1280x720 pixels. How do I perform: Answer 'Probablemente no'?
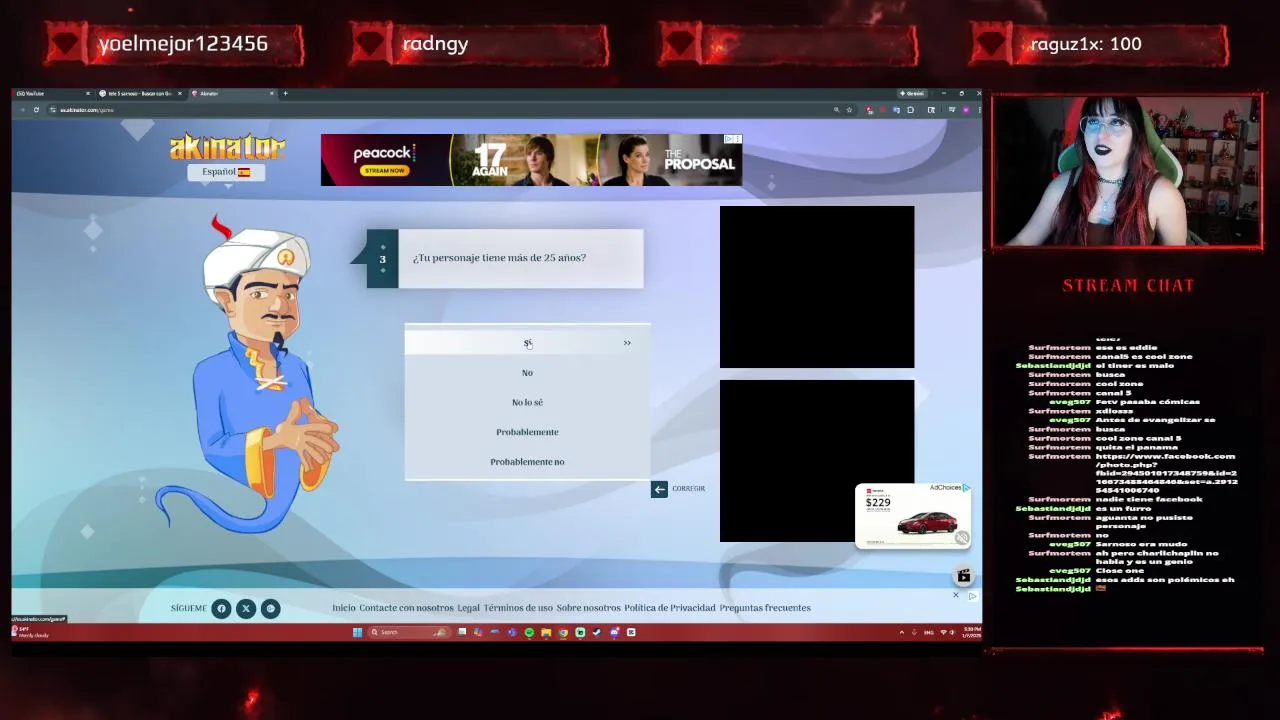(x=528, y=462)
